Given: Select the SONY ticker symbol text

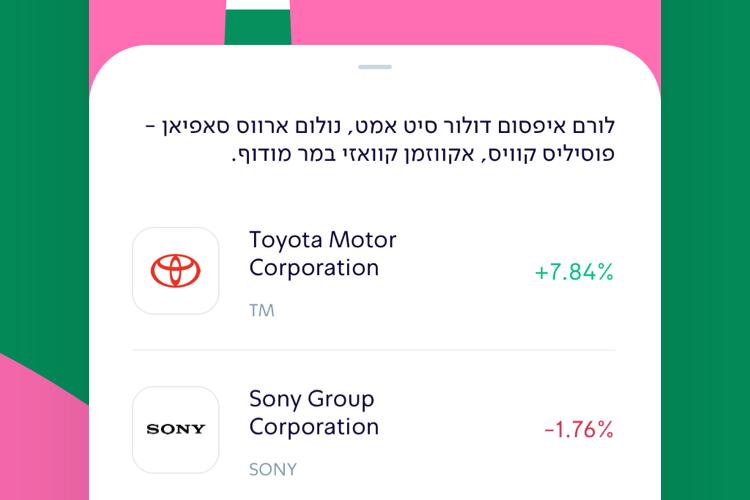Looking at the screenshot, I should coord(273,469).
